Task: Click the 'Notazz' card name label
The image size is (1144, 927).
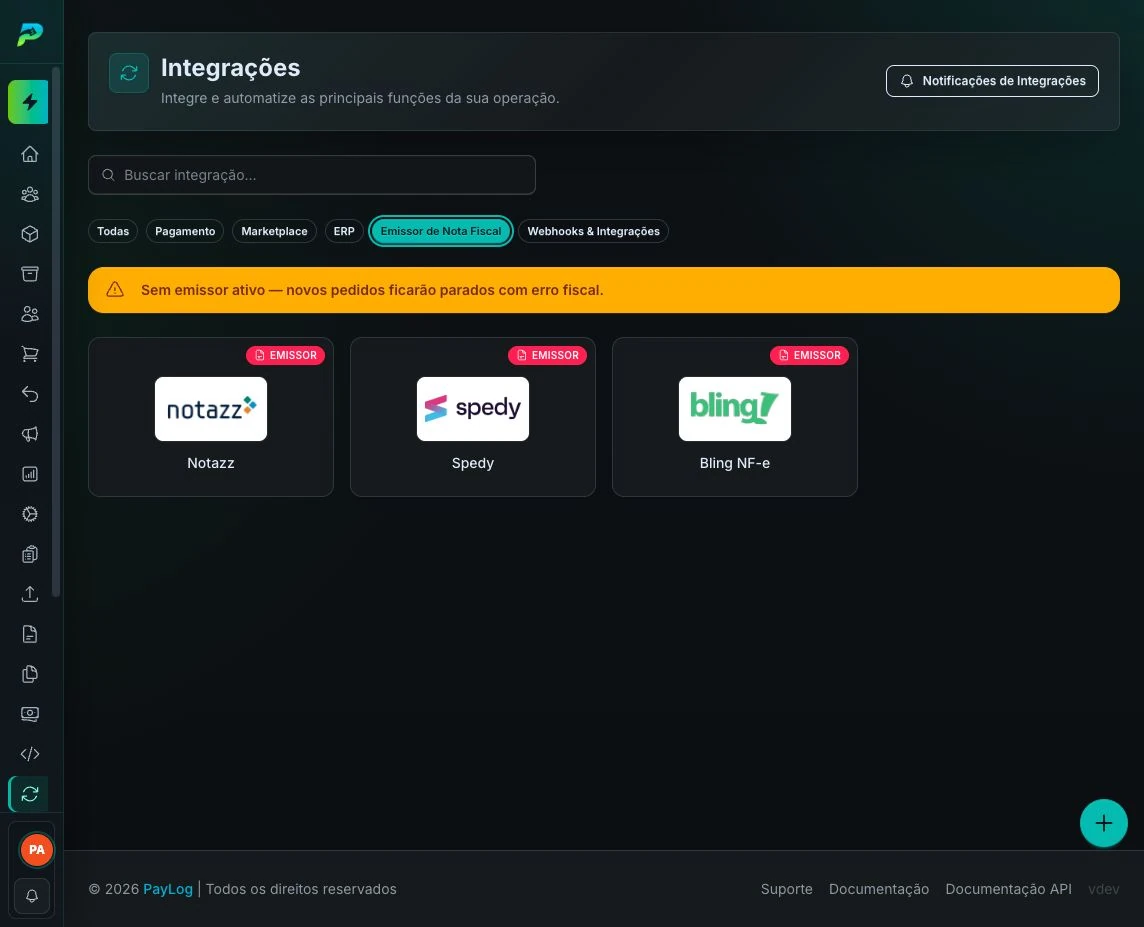Action: 211,463
